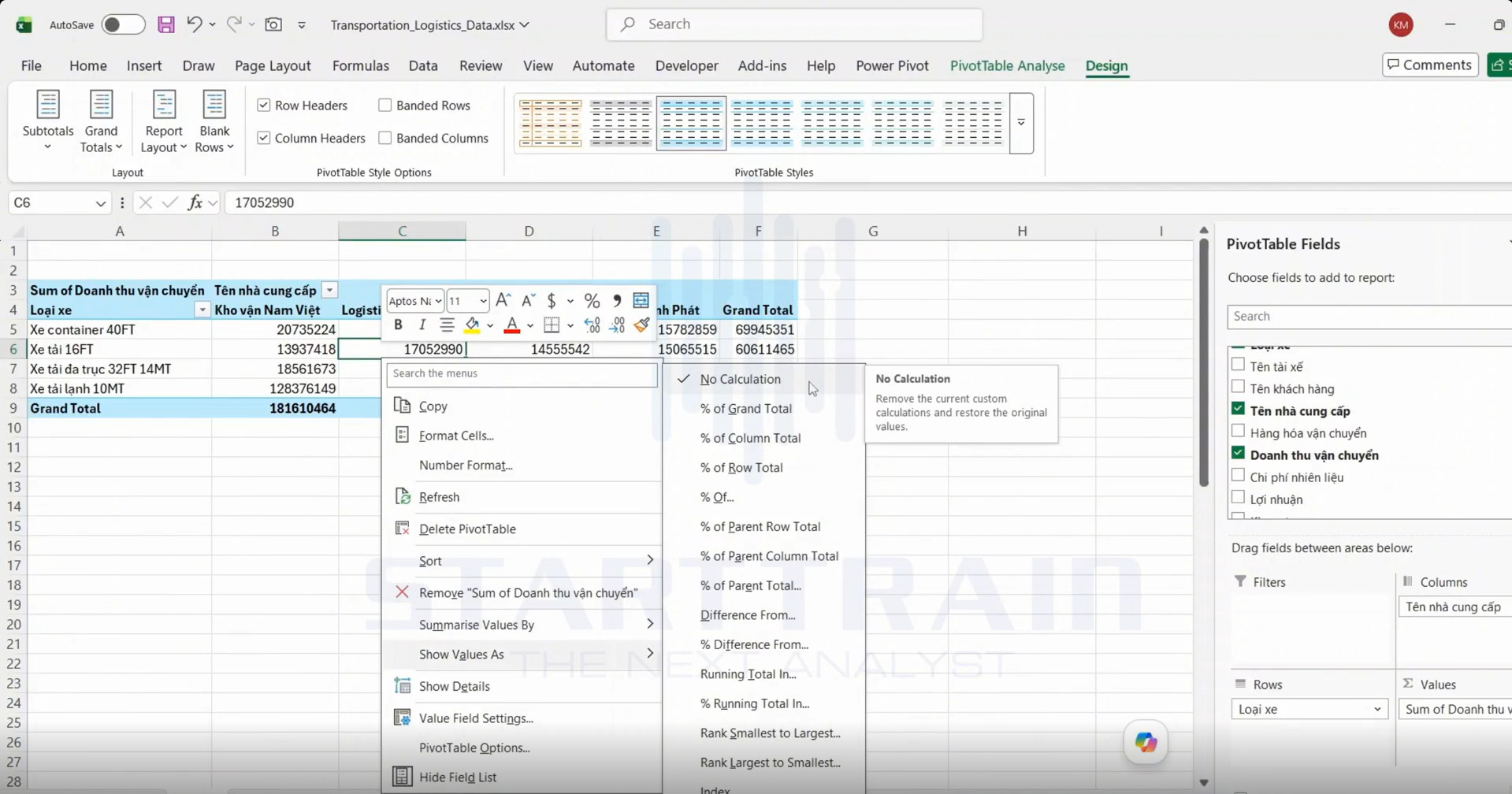Toggle Italic in the mini toolbar
Image resolution: width=1512 pixels, height=794 pixels.
422,325
